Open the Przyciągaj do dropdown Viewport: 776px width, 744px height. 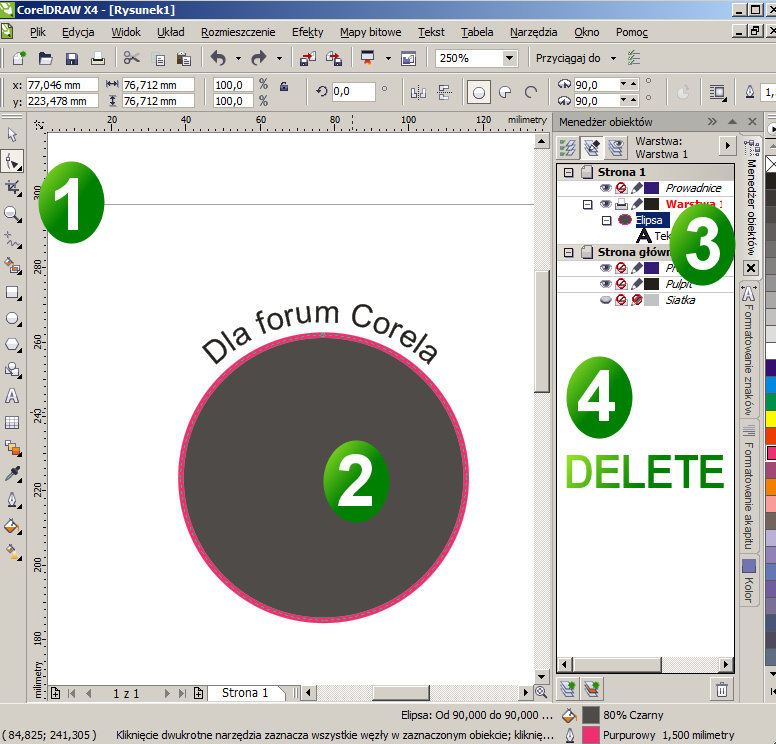point(611,58)
